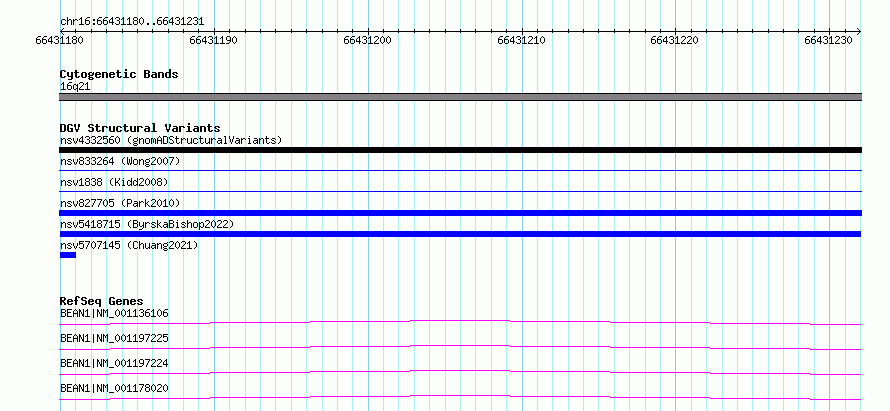Click the chr16:66431180..66431231 region label
This screenshot has height=411, width=890.
(132, 22)
